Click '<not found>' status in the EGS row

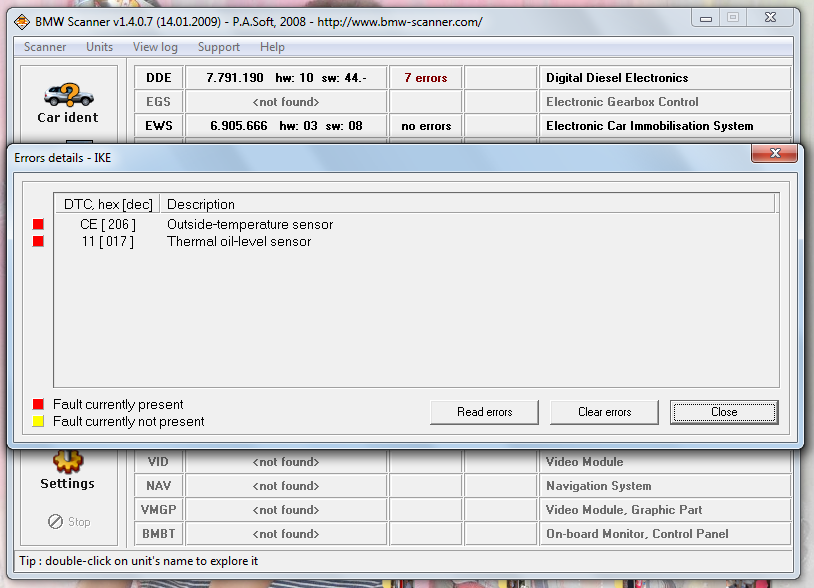click(286, 102)
